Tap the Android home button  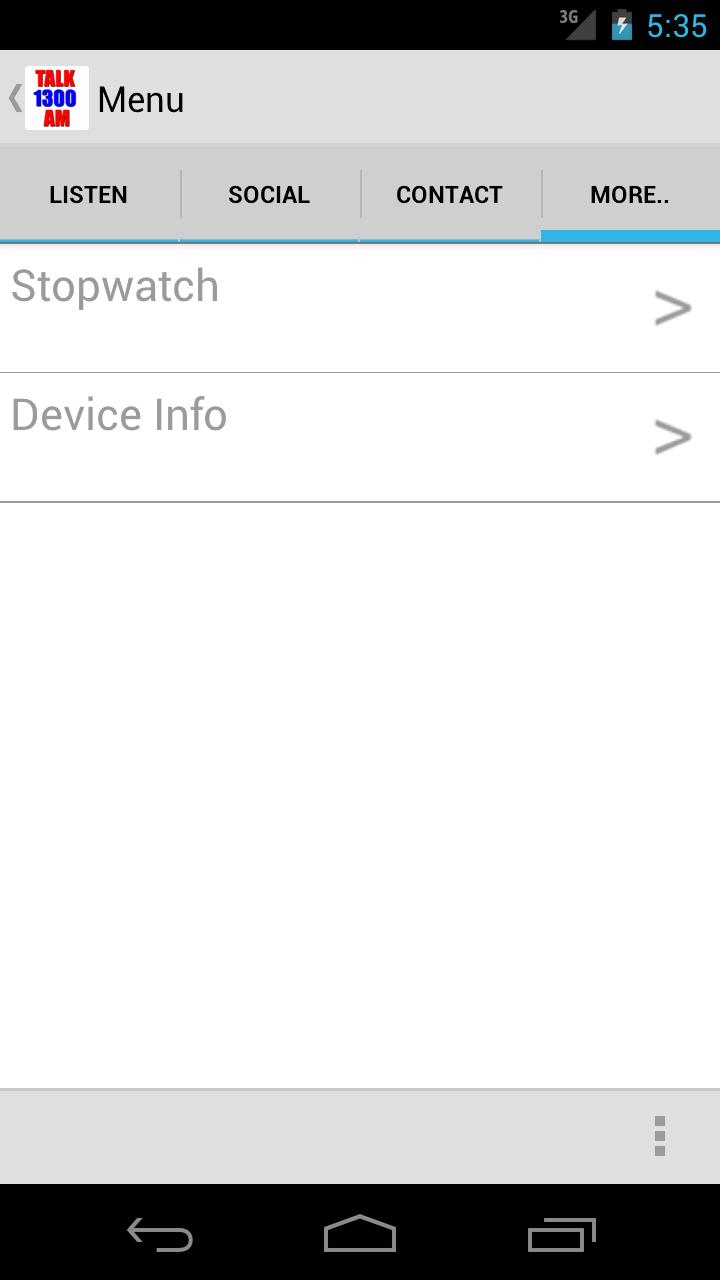point(360,1234)
